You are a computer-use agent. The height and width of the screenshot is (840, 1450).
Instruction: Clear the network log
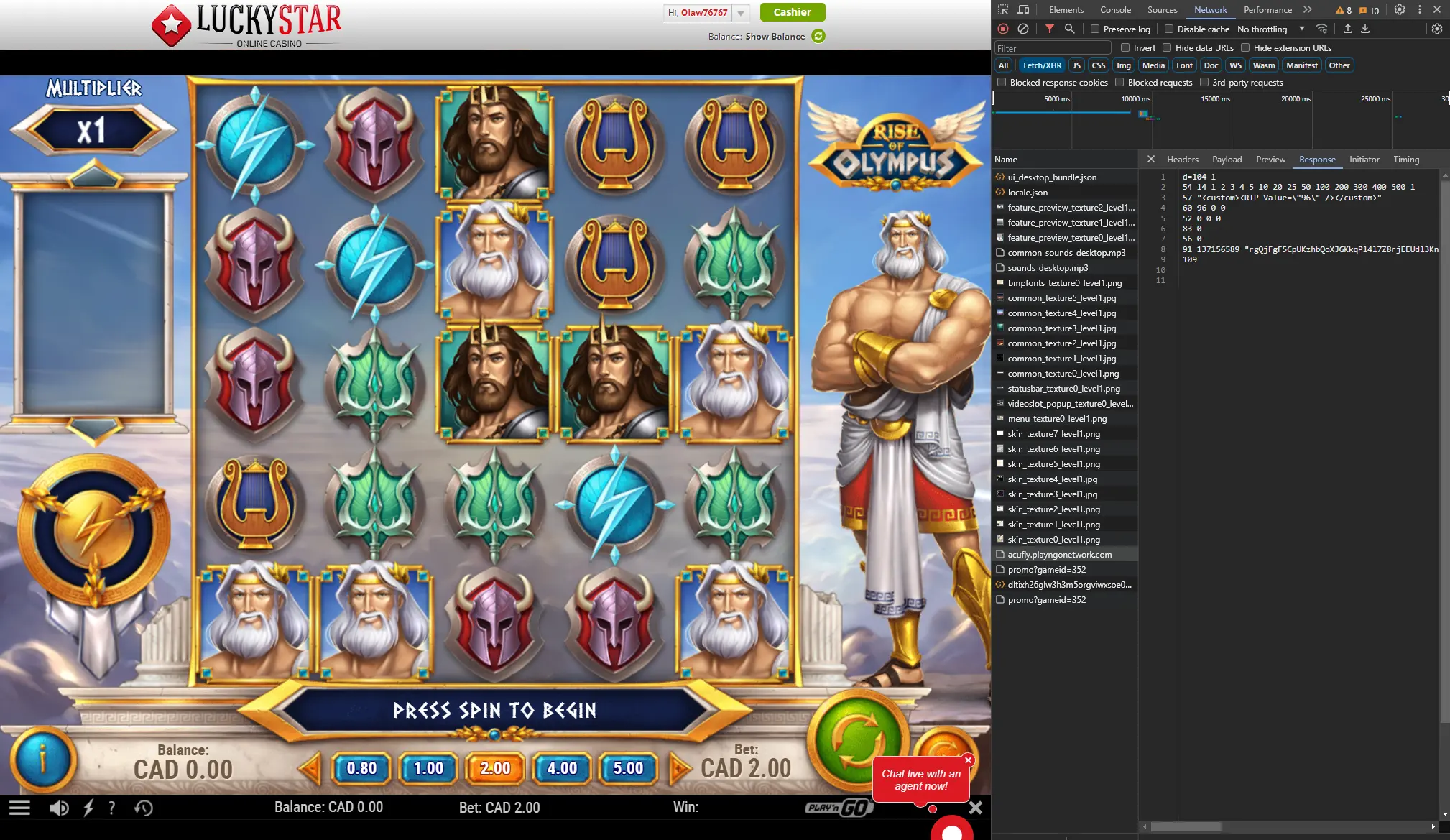point(1023,29)
